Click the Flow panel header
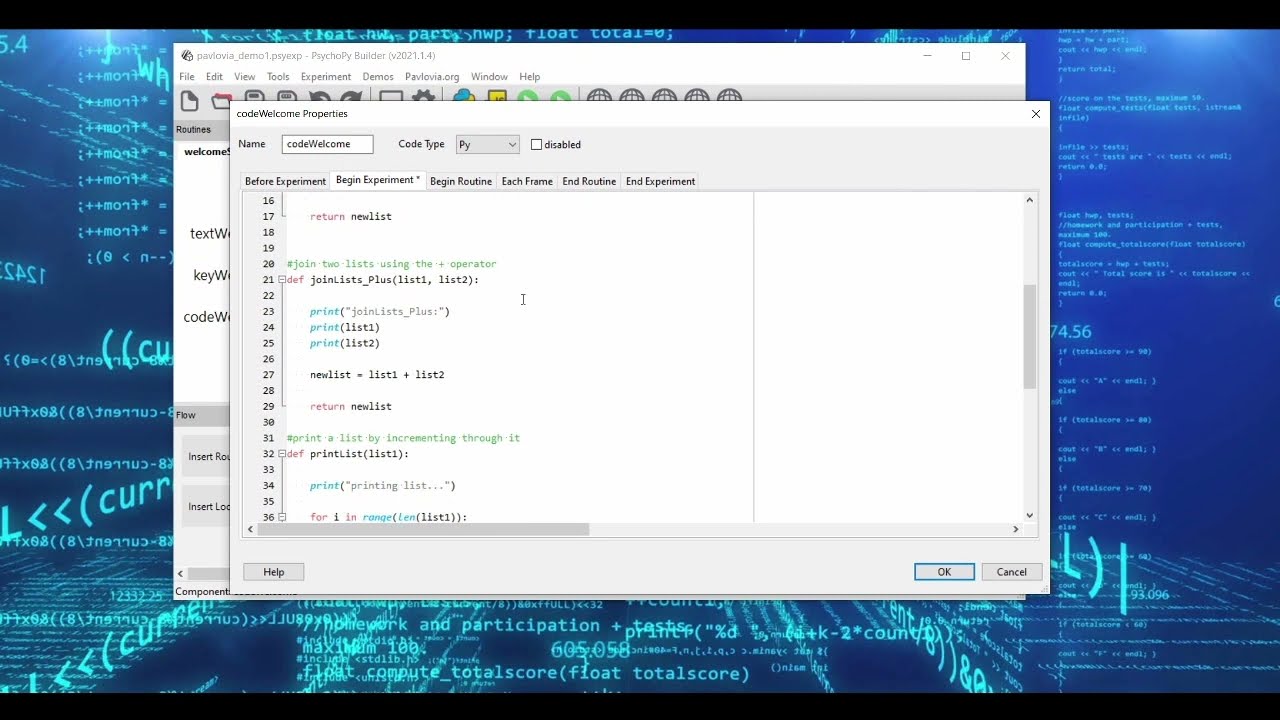The image size is (1280, 720). [x=202, y=415]
